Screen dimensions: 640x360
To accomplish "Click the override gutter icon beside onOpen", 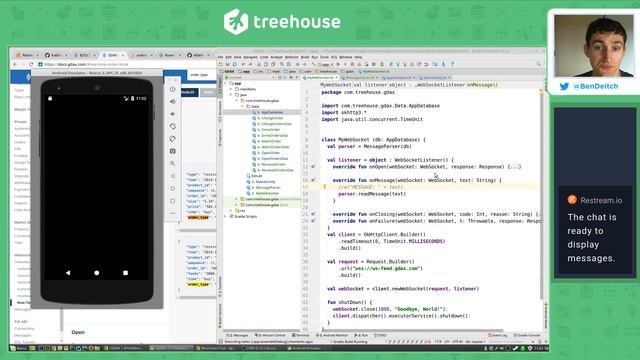I will tap(313, 167).
